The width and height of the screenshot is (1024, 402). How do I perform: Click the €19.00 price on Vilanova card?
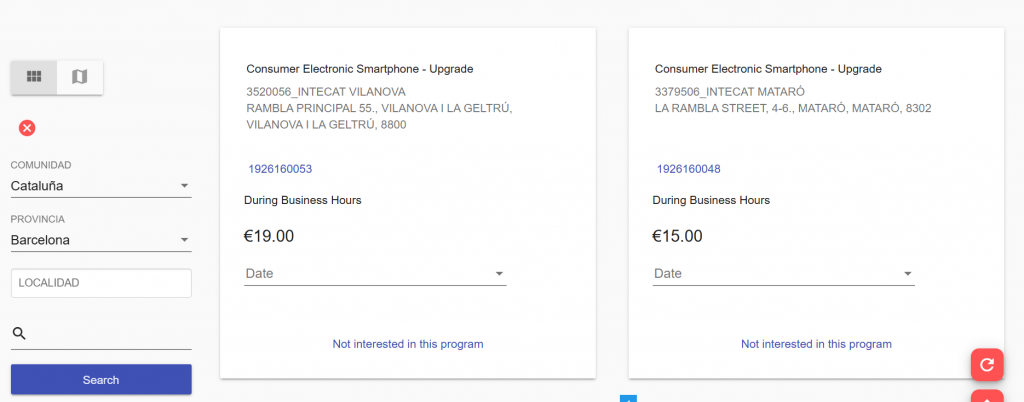(x=269, y=237)
